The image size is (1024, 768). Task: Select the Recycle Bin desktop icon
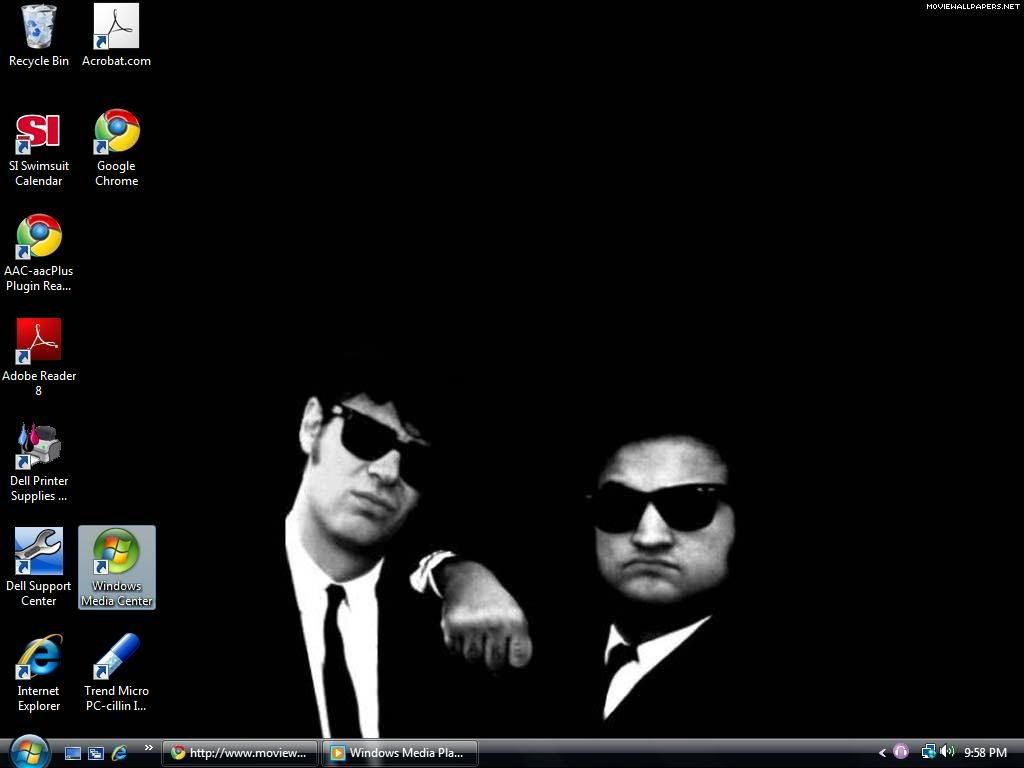coord(39,28)
